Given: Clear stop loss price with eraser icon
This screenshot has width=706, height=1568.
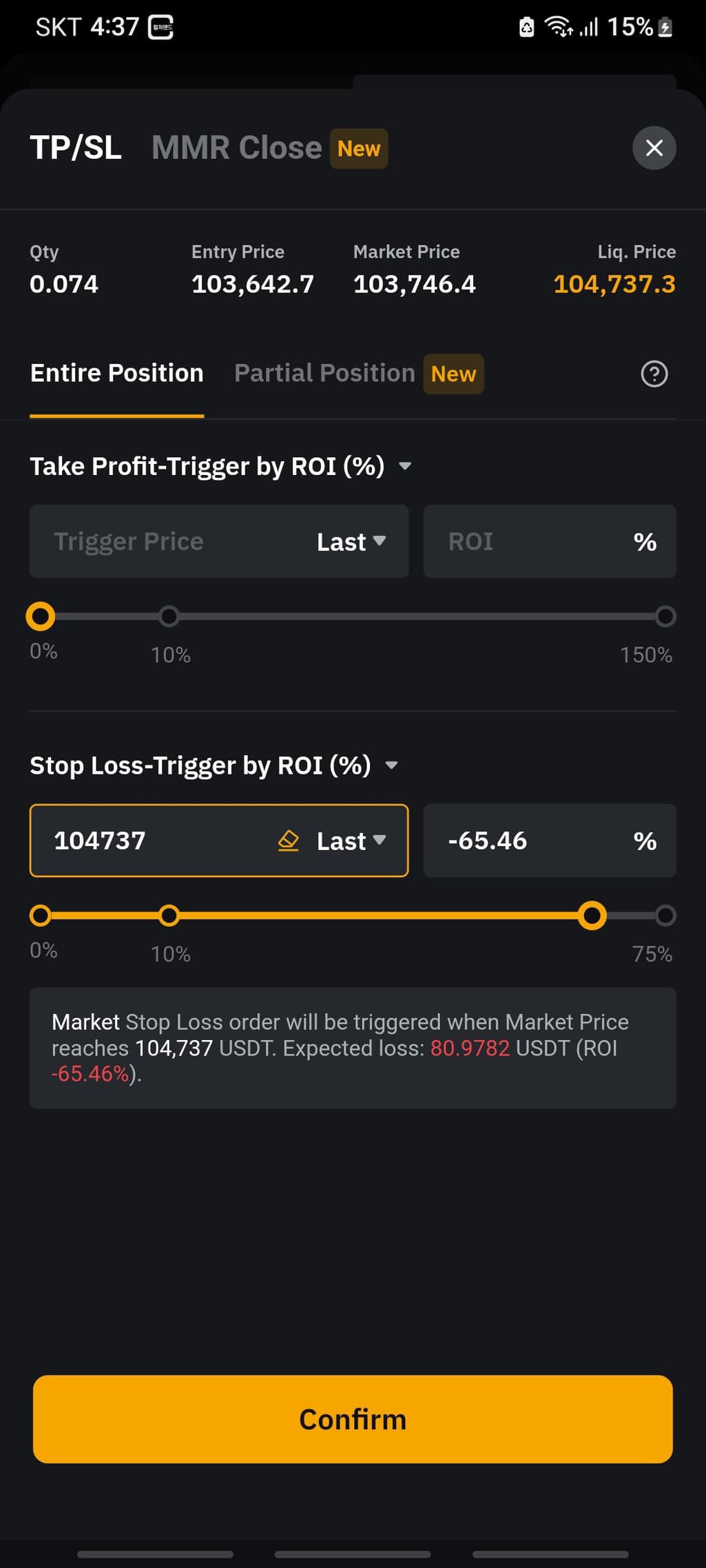Looking at the screenshot, I should (x=288, y=840).
